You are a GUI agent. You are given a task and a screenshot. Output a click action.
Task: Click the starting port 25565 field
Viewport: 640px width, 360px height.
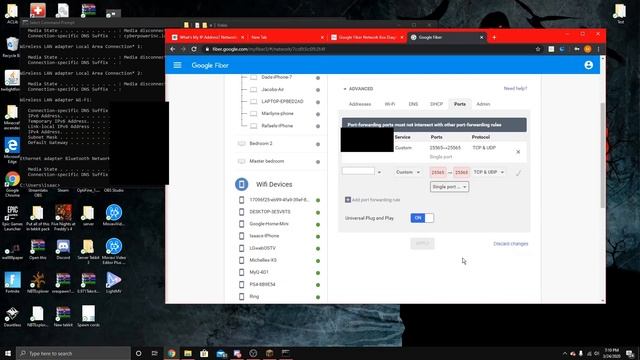(438, 172)
